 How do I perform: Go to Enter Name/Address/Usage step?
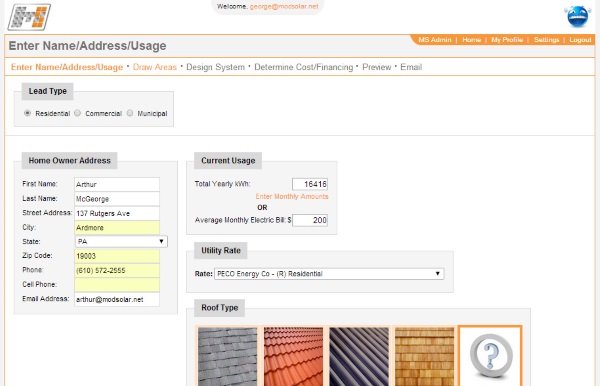pyautogui.click(x=67, y=67)
